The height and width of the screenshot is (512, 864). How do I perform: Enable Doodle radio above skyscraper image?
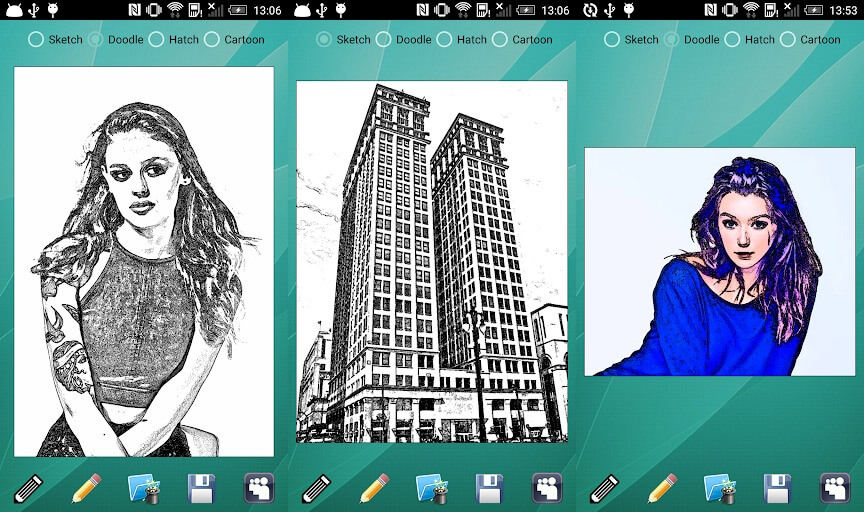[x=384, y=40]
